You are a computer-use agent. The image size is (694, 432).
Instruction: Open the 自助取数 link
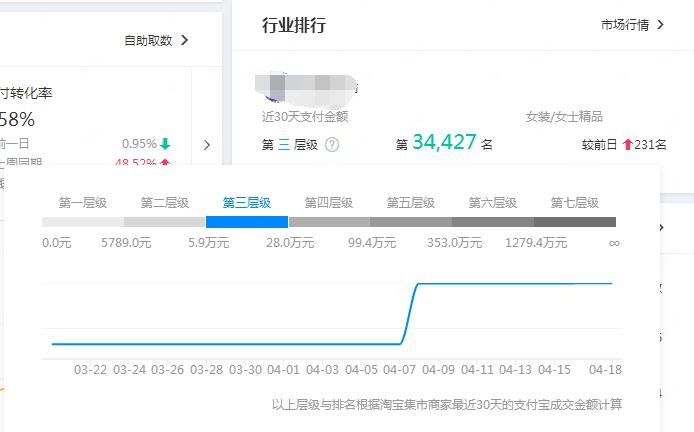coord(148,41)
